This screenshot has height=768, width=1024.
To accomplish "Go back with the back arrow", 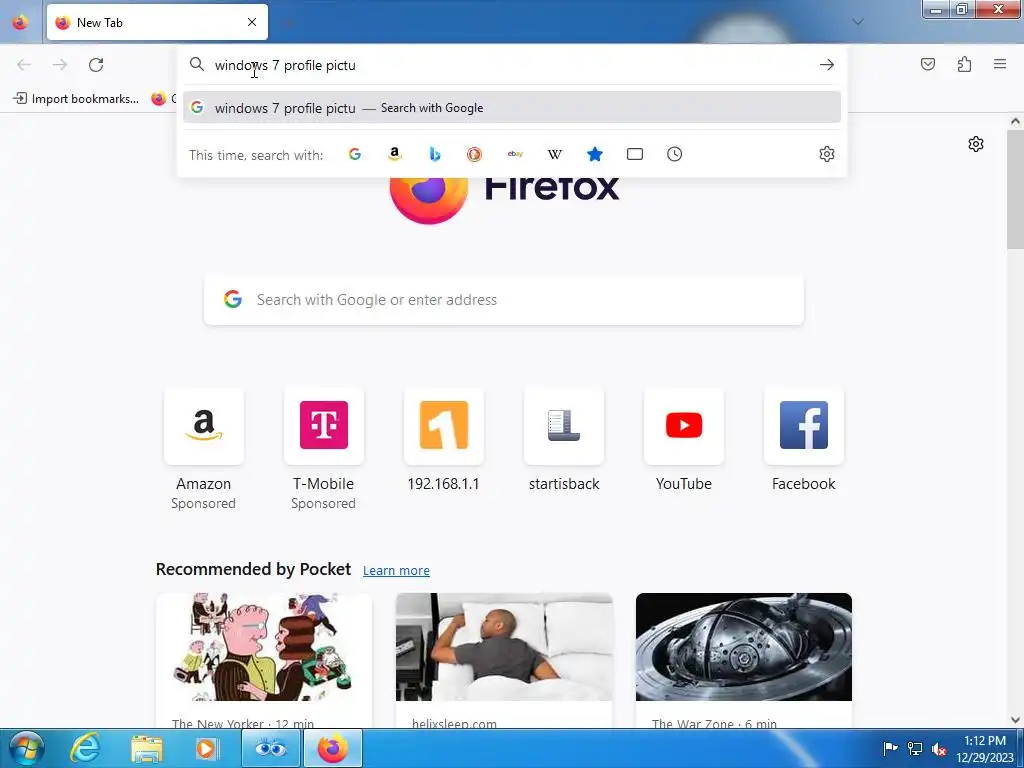I will tap(24, 65).
